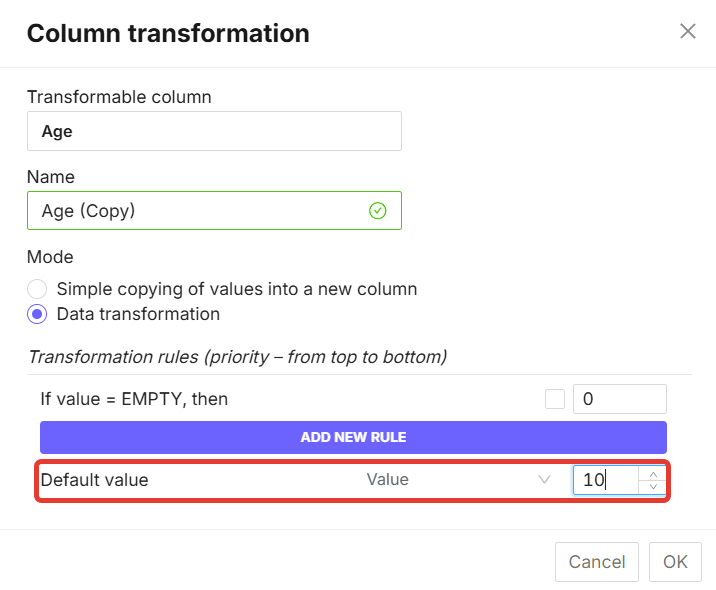The width and height of the screenshot is (716, 590).
Task: Click the Cancel button
Action: coord(597,562)
